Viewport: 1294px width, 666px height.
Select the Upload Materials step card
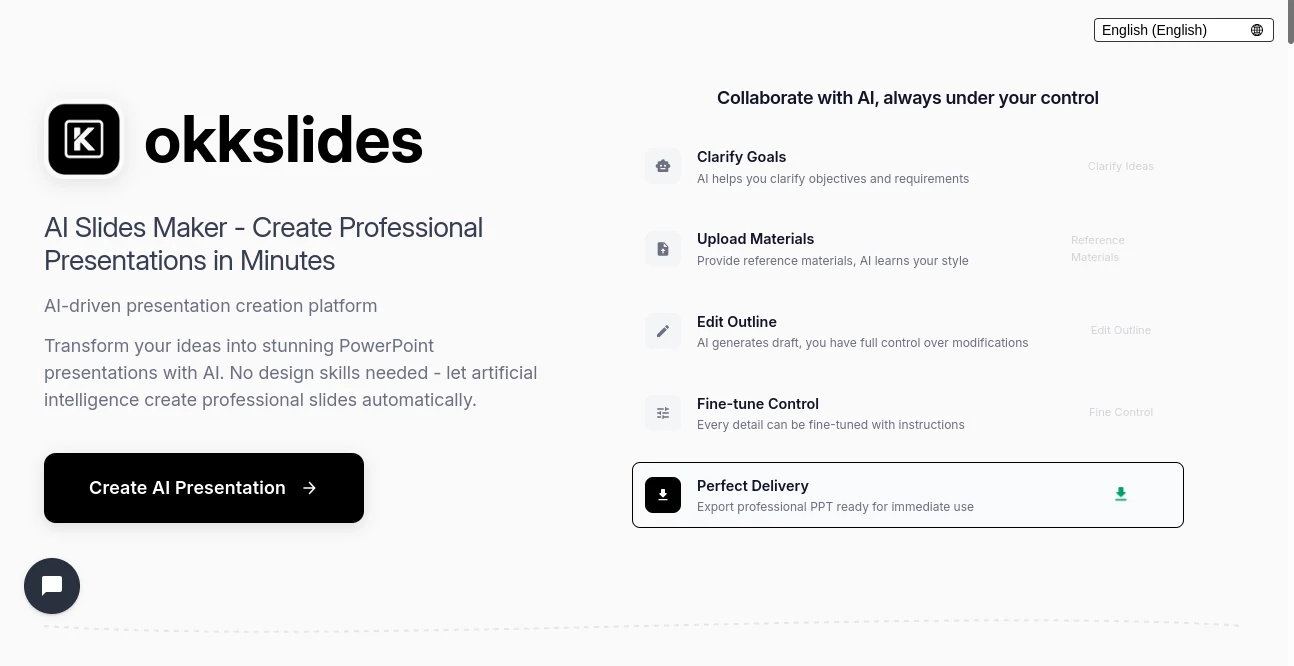(x=908, y=248)
